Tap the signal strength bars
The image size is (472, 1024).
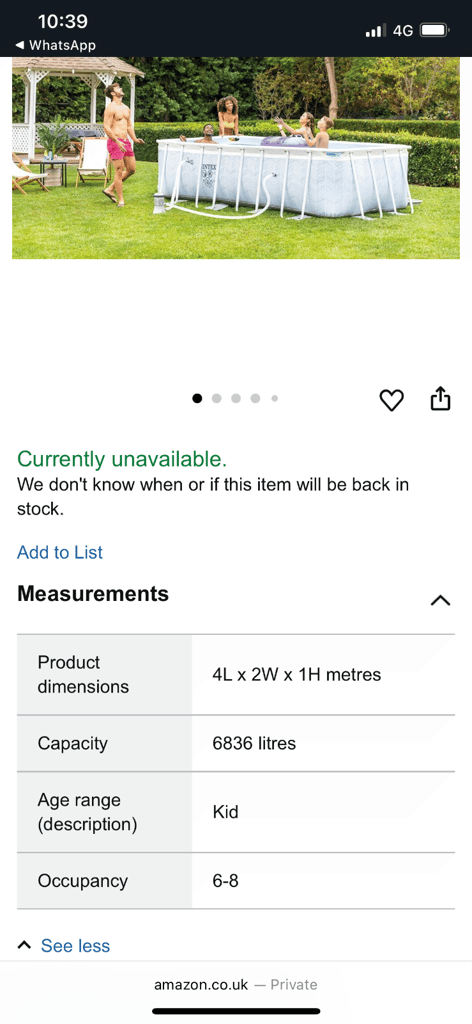coord(375,30)
